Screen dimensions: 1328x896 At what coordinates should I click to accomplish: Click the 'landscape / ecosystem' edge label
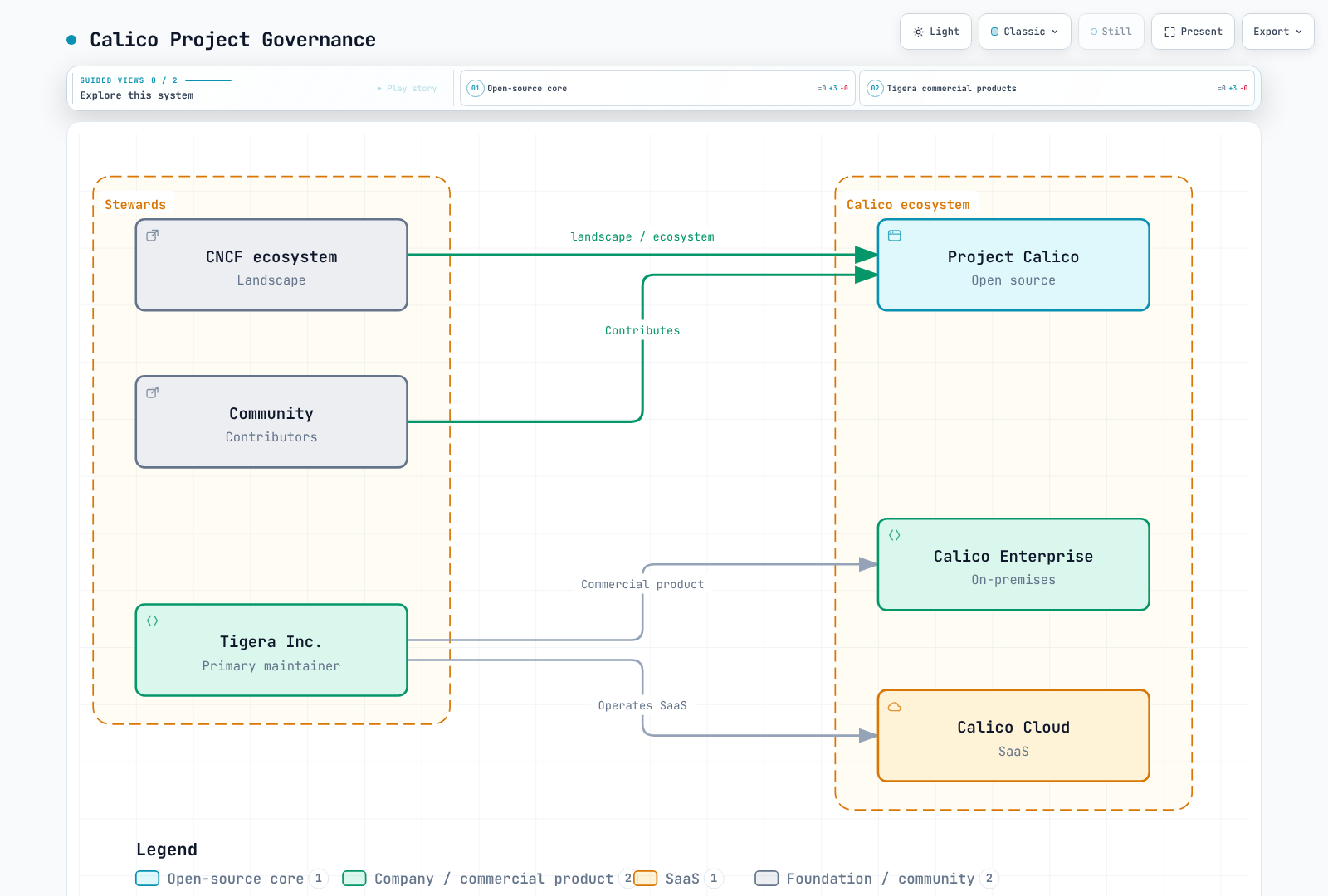coord(642,236)
